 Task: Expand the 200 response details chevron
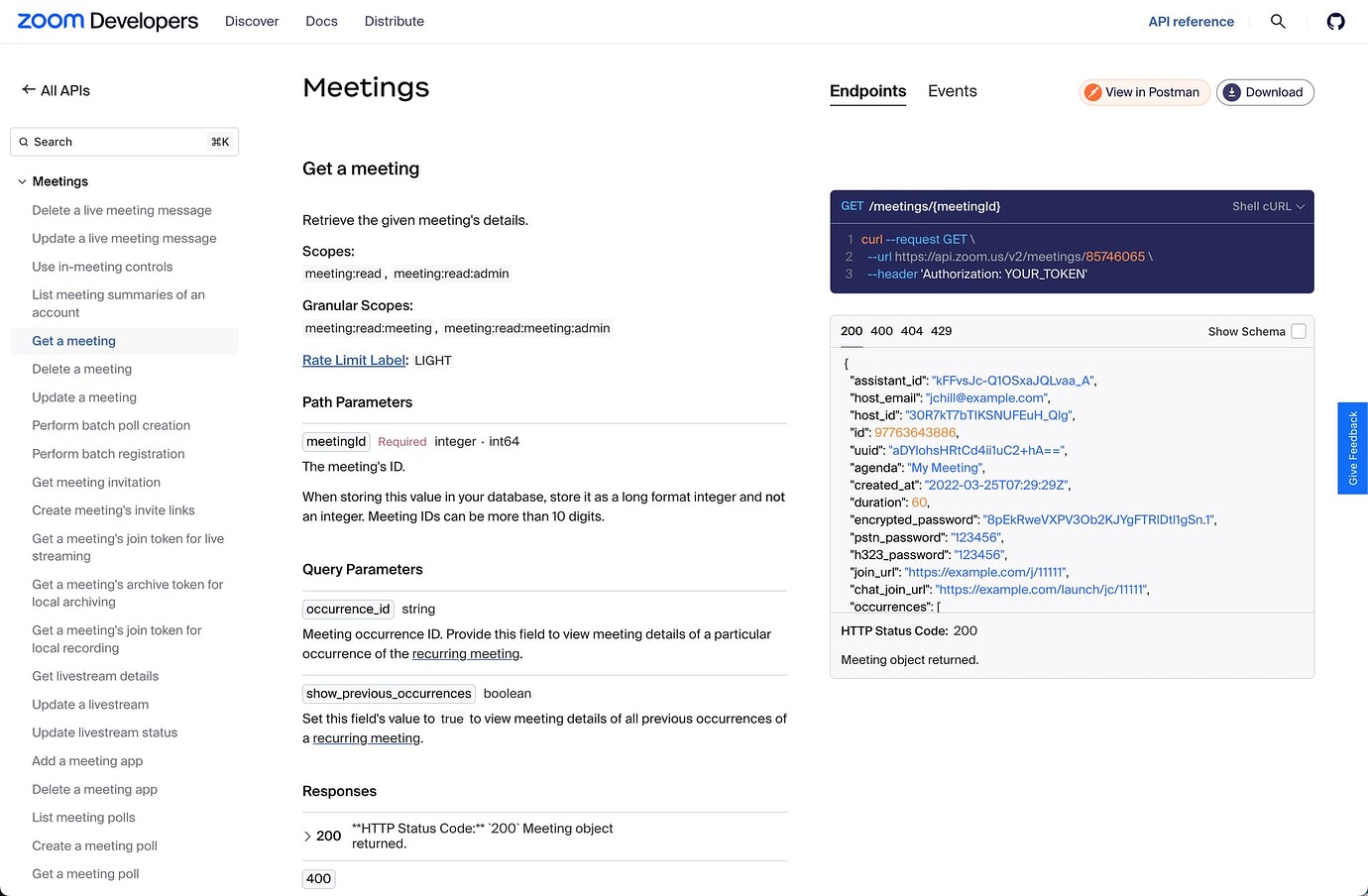pos(307,836)
